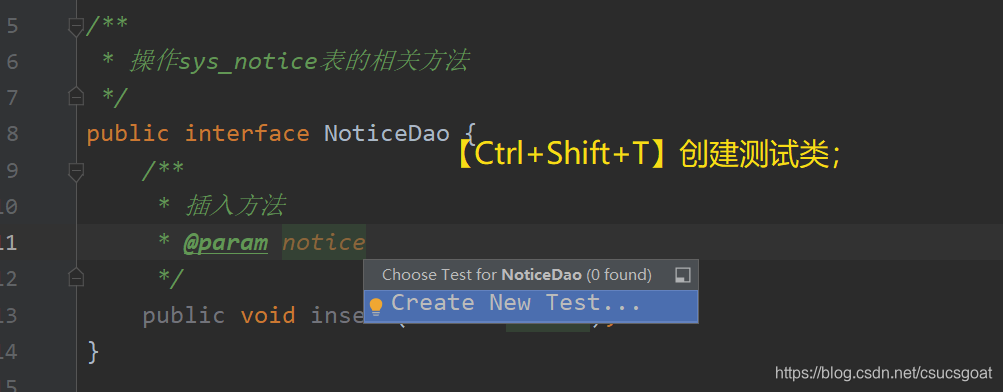Click the @param Javadoc tag
The height and width of the screenshot is (392, 1003).
point(225,243)
